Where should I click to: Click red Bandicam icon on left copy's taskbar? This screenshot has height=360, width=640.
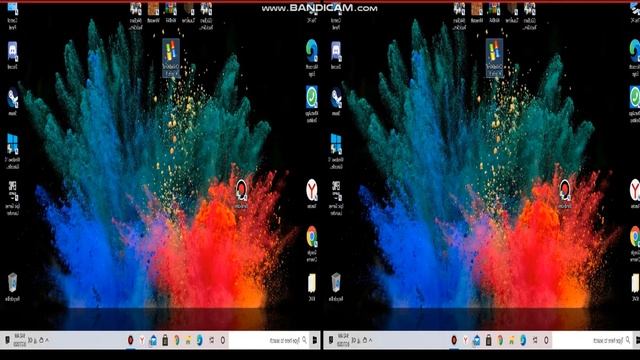130,340
